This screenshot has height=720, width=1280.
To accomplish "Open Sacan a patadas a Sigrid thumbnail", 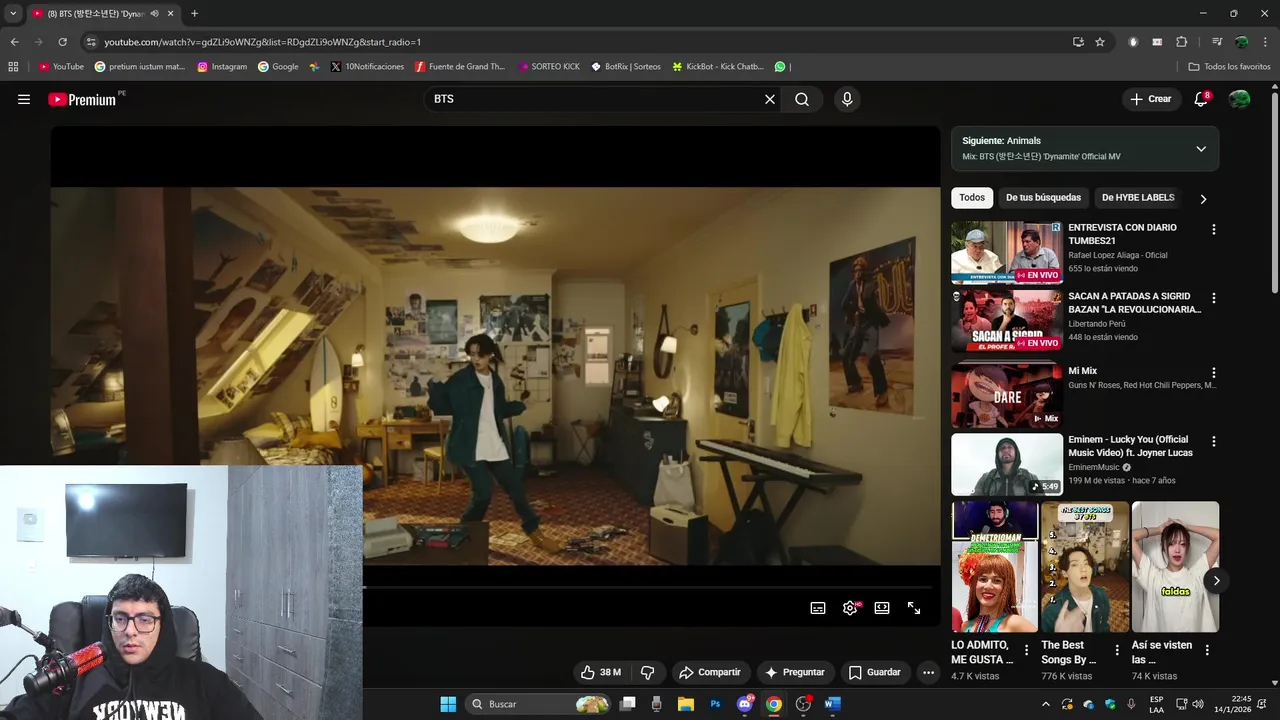I will click(1007, 321).
